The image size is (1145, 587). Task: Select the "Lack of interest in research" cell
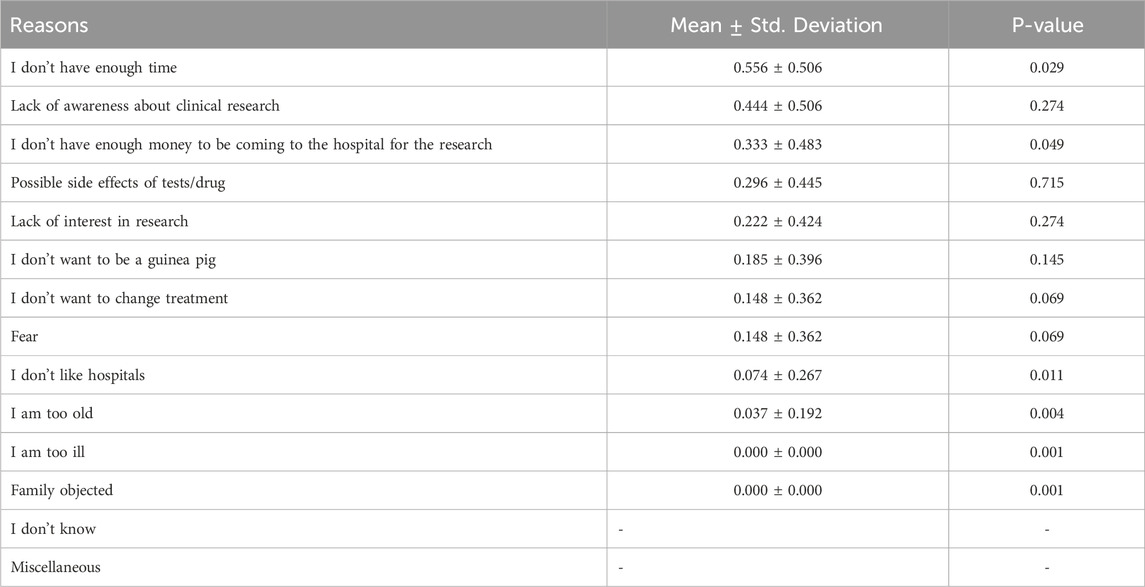click(x=99, y=221)
